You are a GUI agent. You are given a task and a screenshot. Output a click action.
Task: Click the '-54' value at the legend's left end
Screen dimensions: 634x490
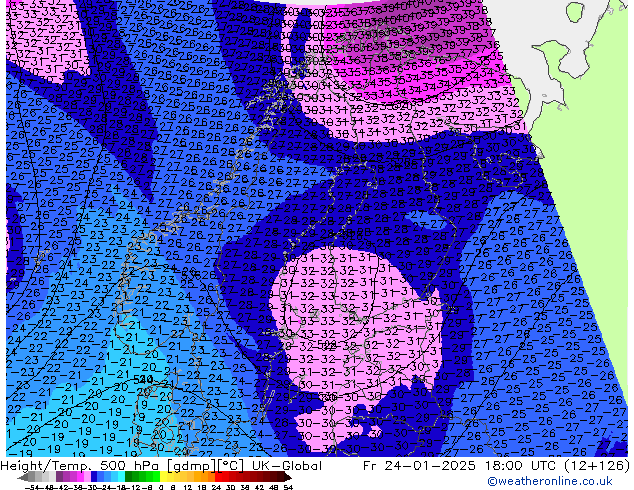32,488
